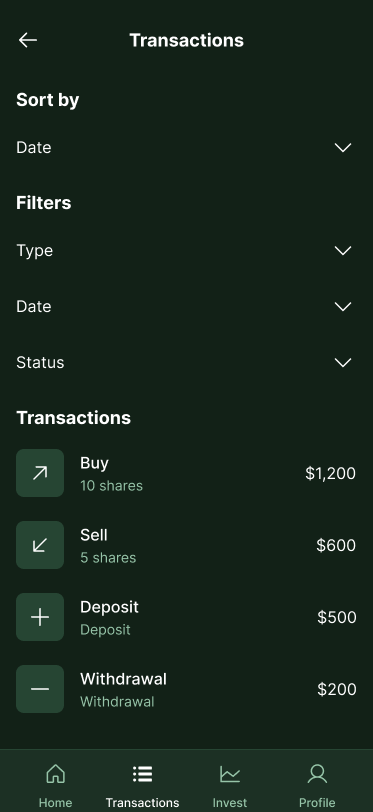Click the Deposit plus icon
373x812 pixels.
tap(40, 617)
